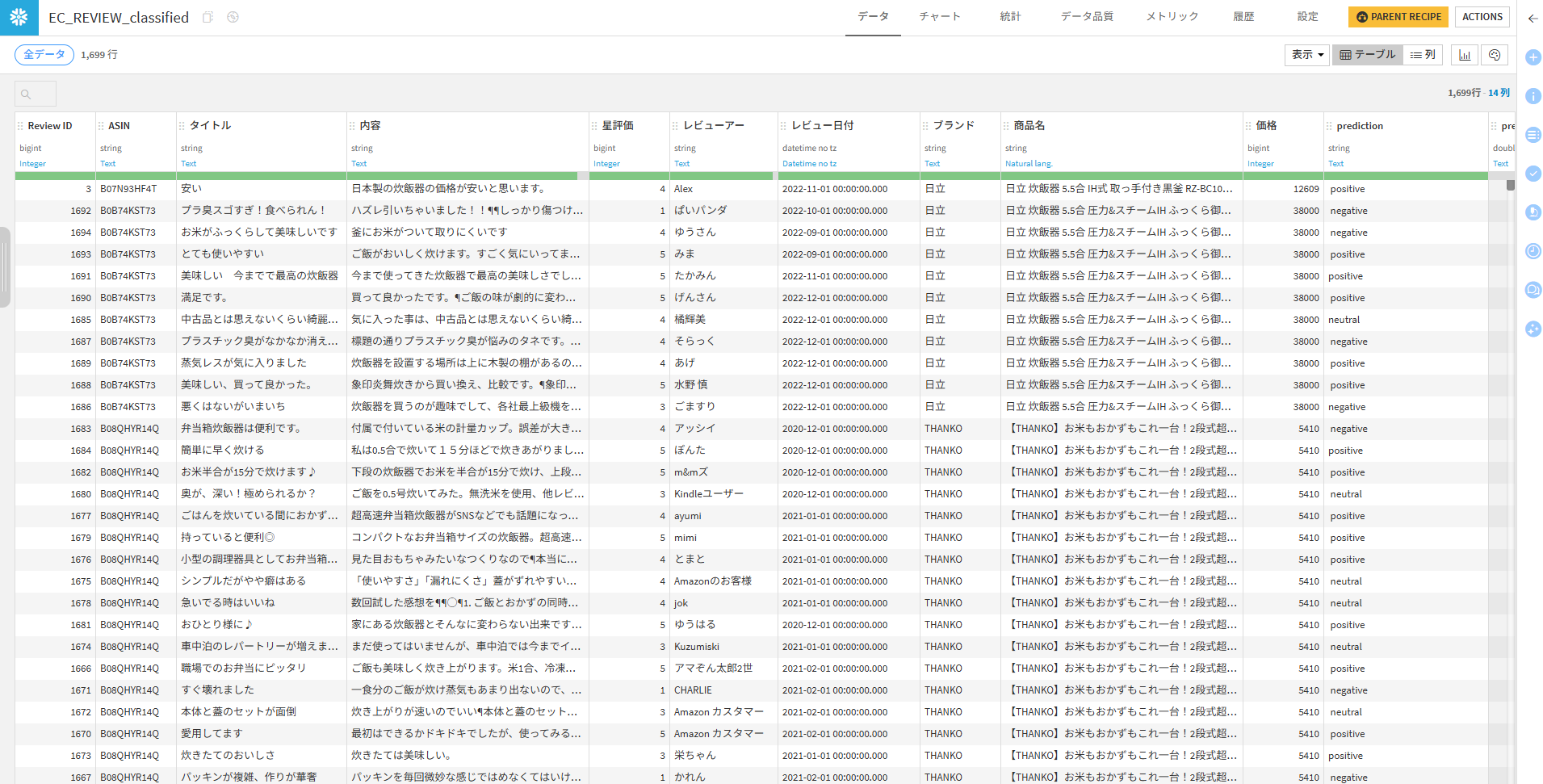Open the plus actions icon in right sidebar
This screenshot has height=784, width=1543.
(x=1533, y=57)
